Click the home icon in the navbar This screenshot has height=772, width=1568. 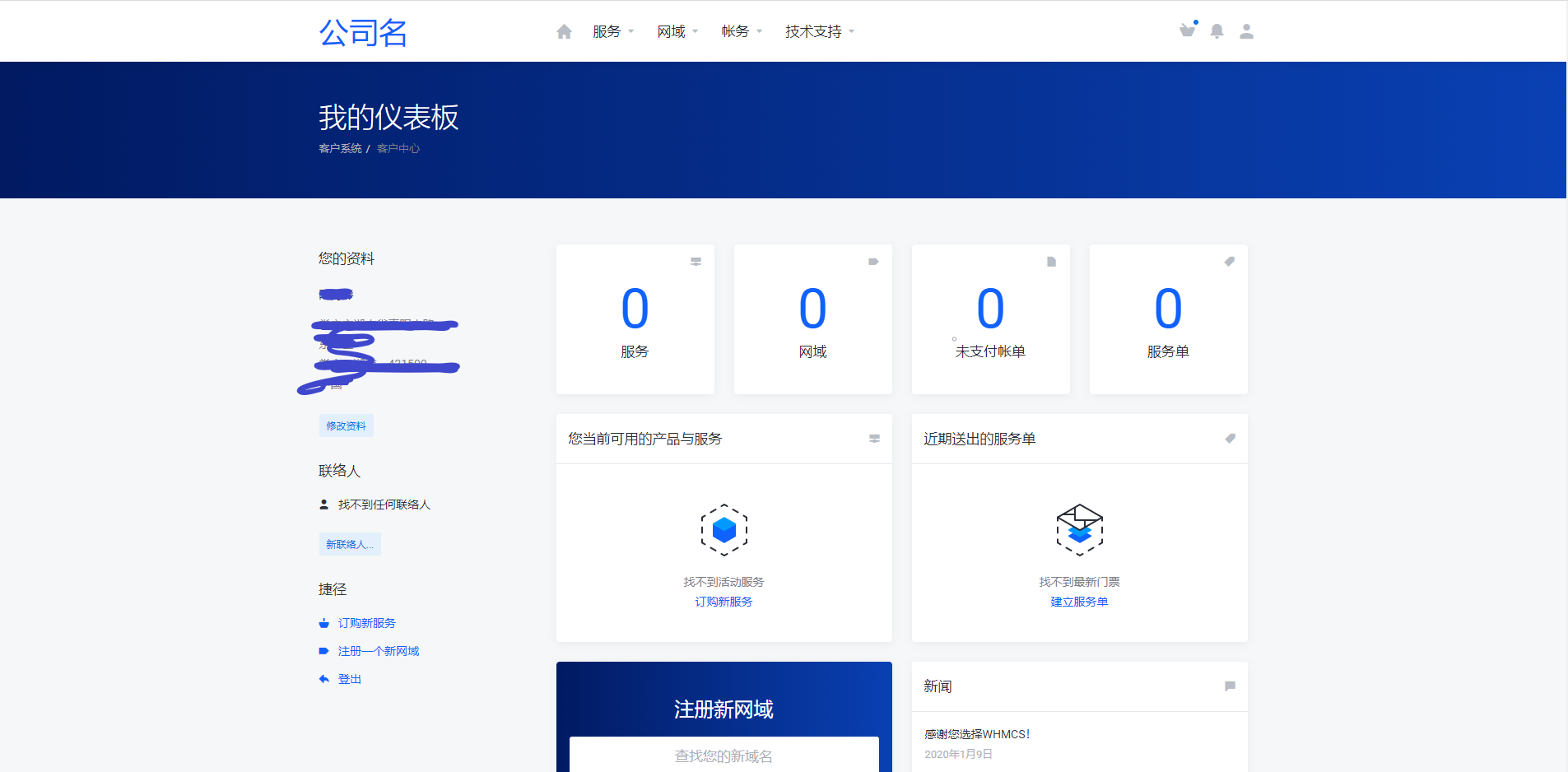click(x=565, y=30)
